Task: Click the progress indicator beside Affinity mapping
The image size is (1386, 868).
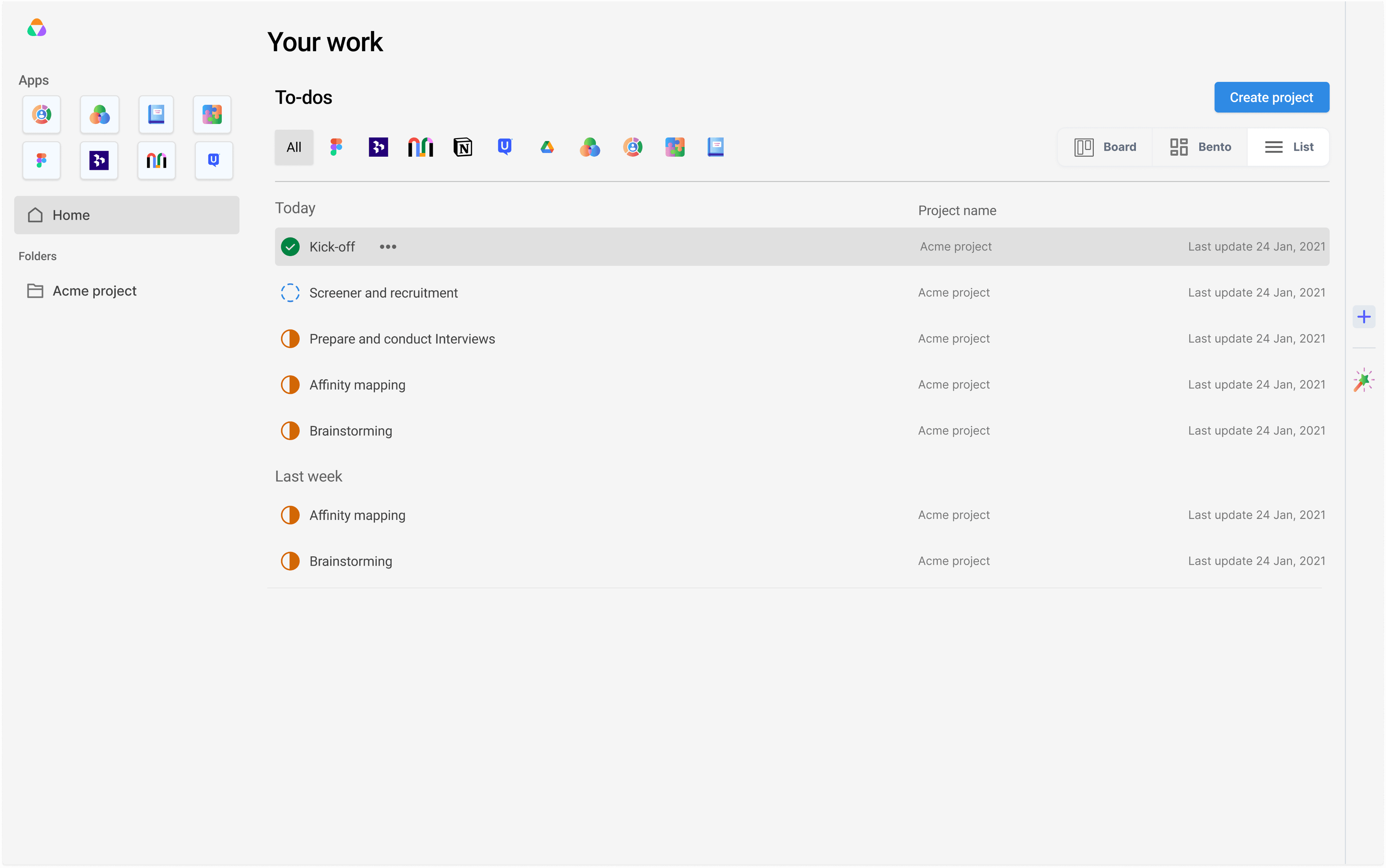Action: [291, 384]
